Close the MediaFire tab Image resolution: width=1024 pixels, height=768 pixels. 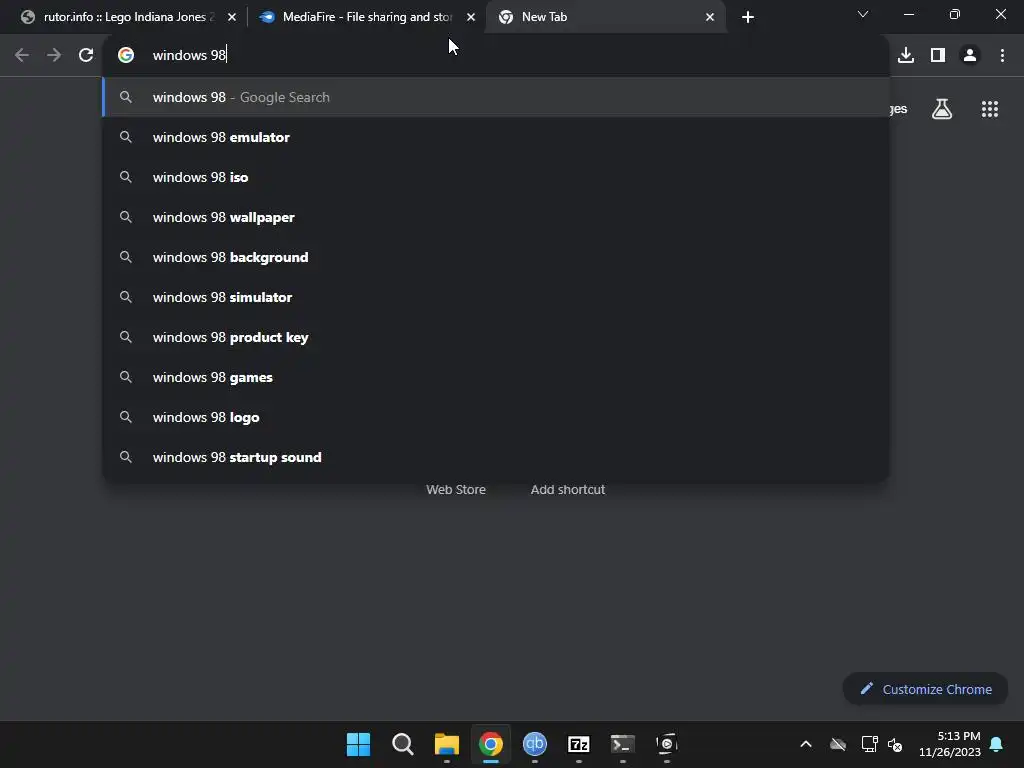tap(471, 17)
